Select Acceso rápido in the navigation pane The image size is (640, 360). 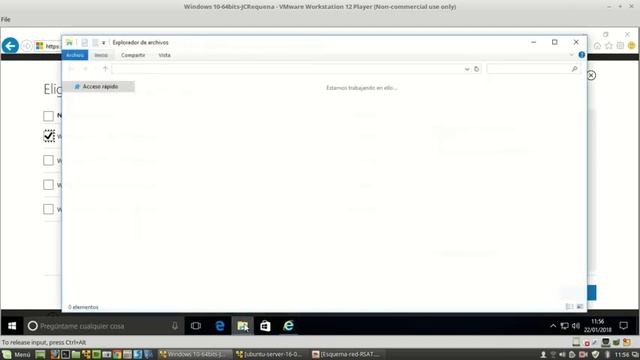pyautogui.click(x=98, y=87)
